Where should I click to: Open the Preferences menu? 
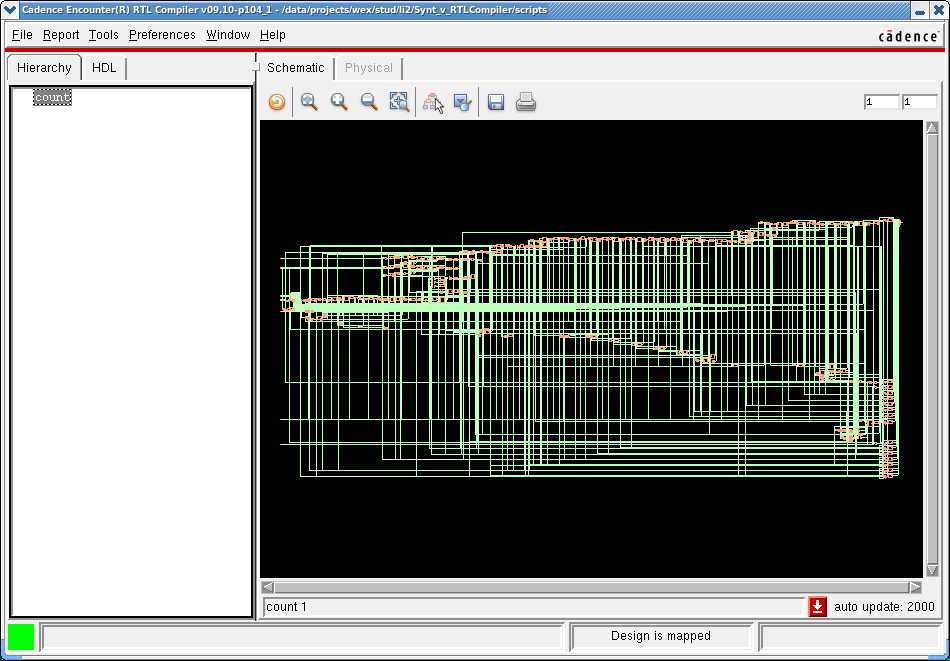tap(162, 35)
